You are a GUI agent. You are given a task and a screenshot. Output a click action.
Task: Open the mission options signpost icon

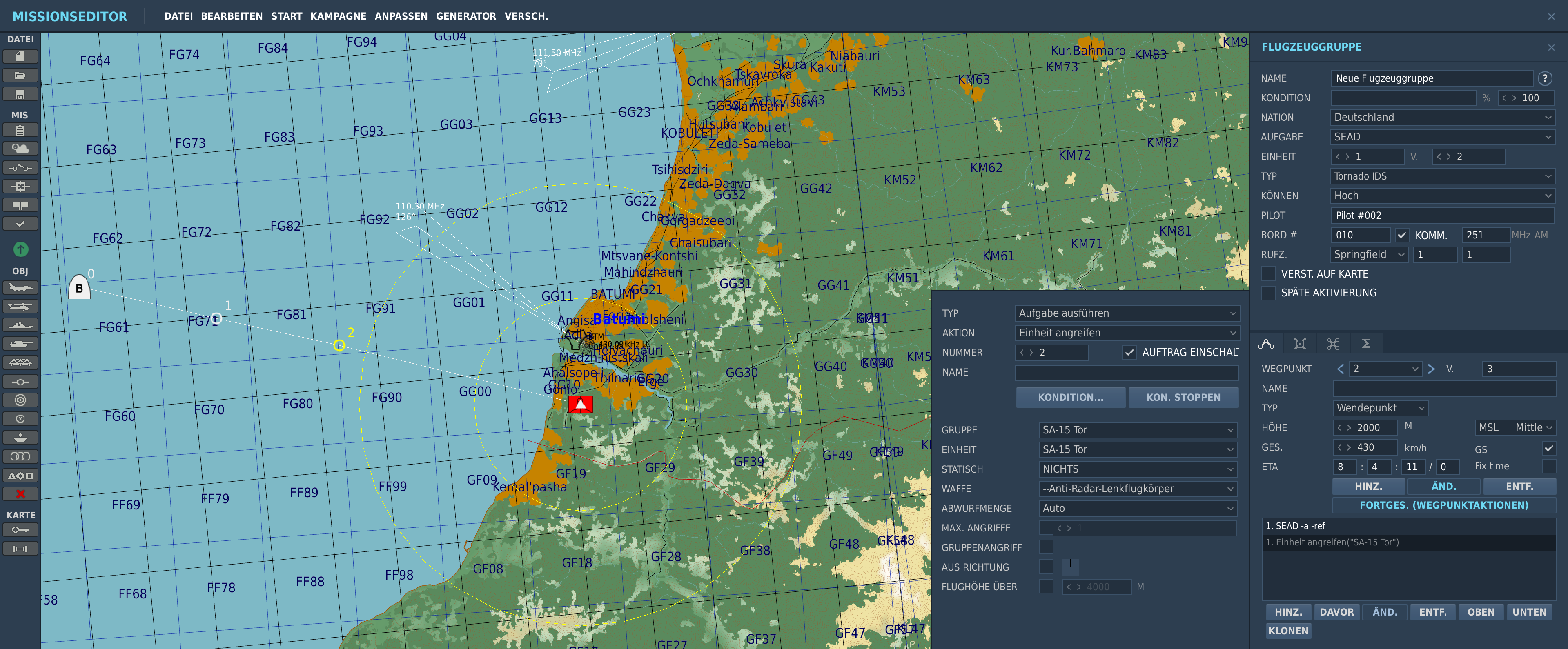click(x=20, y=206)
